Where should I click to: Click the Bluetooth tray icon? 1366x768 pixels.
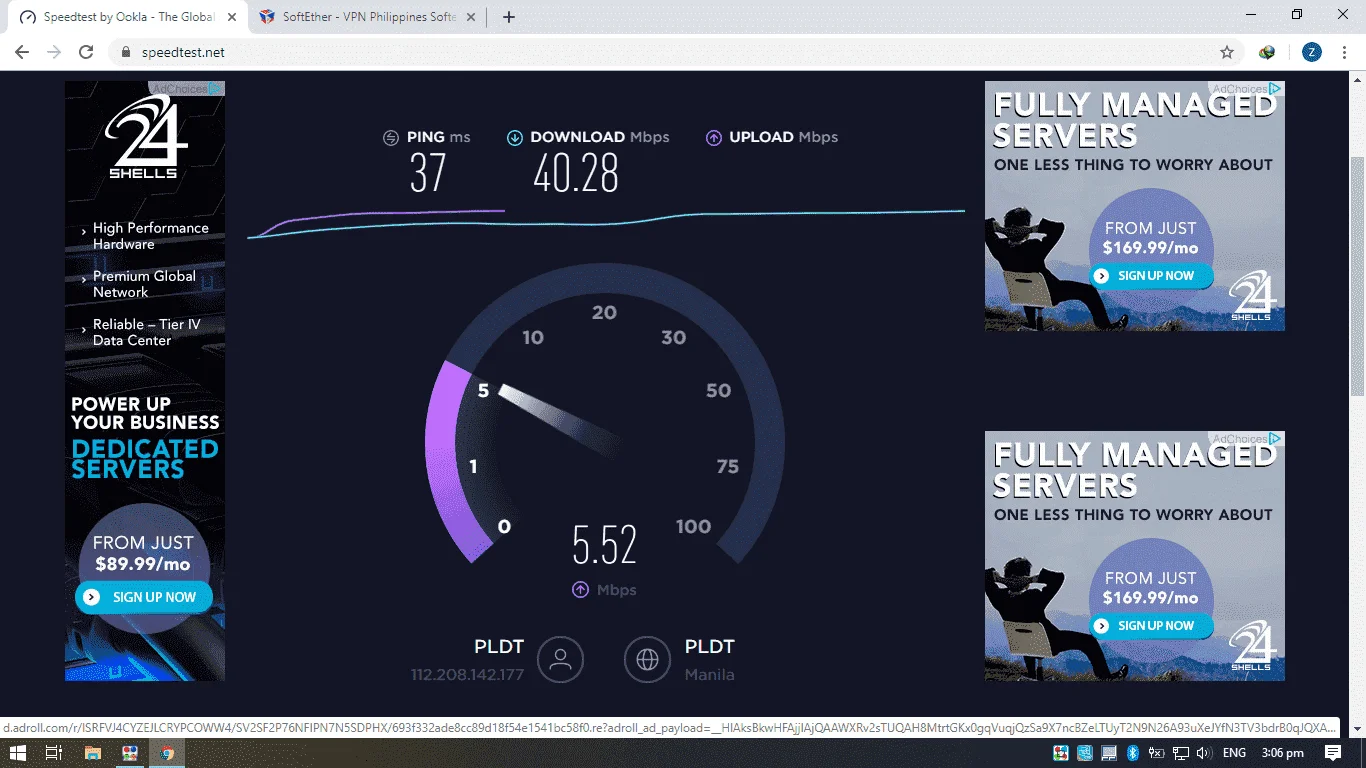click(1133, 753)
